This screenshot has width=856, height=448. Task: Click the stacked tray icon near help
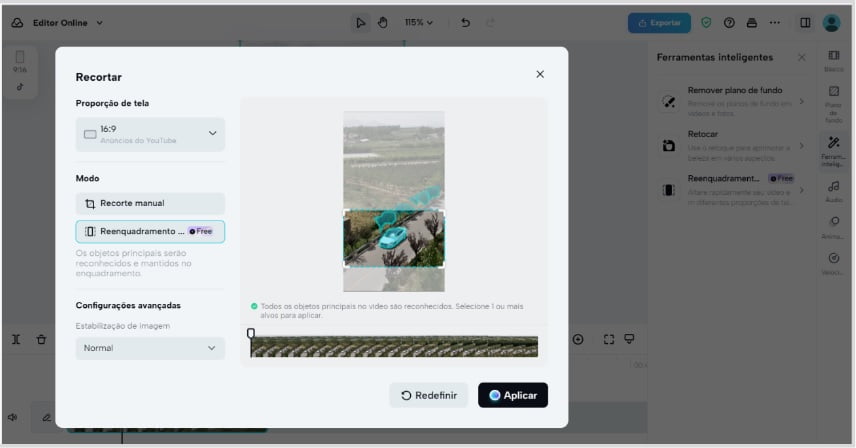point(752,23)
